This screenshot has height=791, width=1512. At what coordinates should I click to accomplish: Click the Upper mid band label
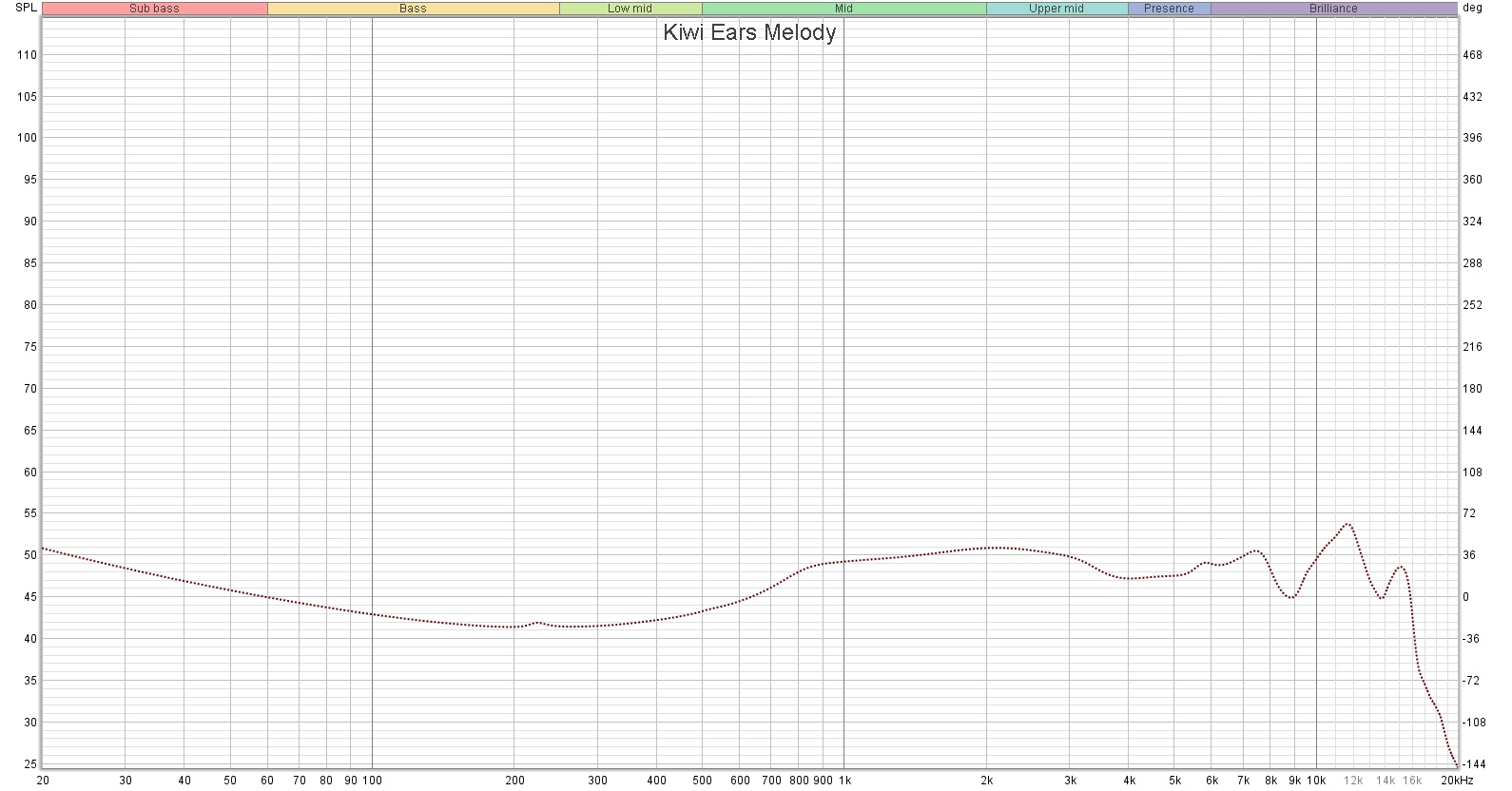coord(1056,9)
